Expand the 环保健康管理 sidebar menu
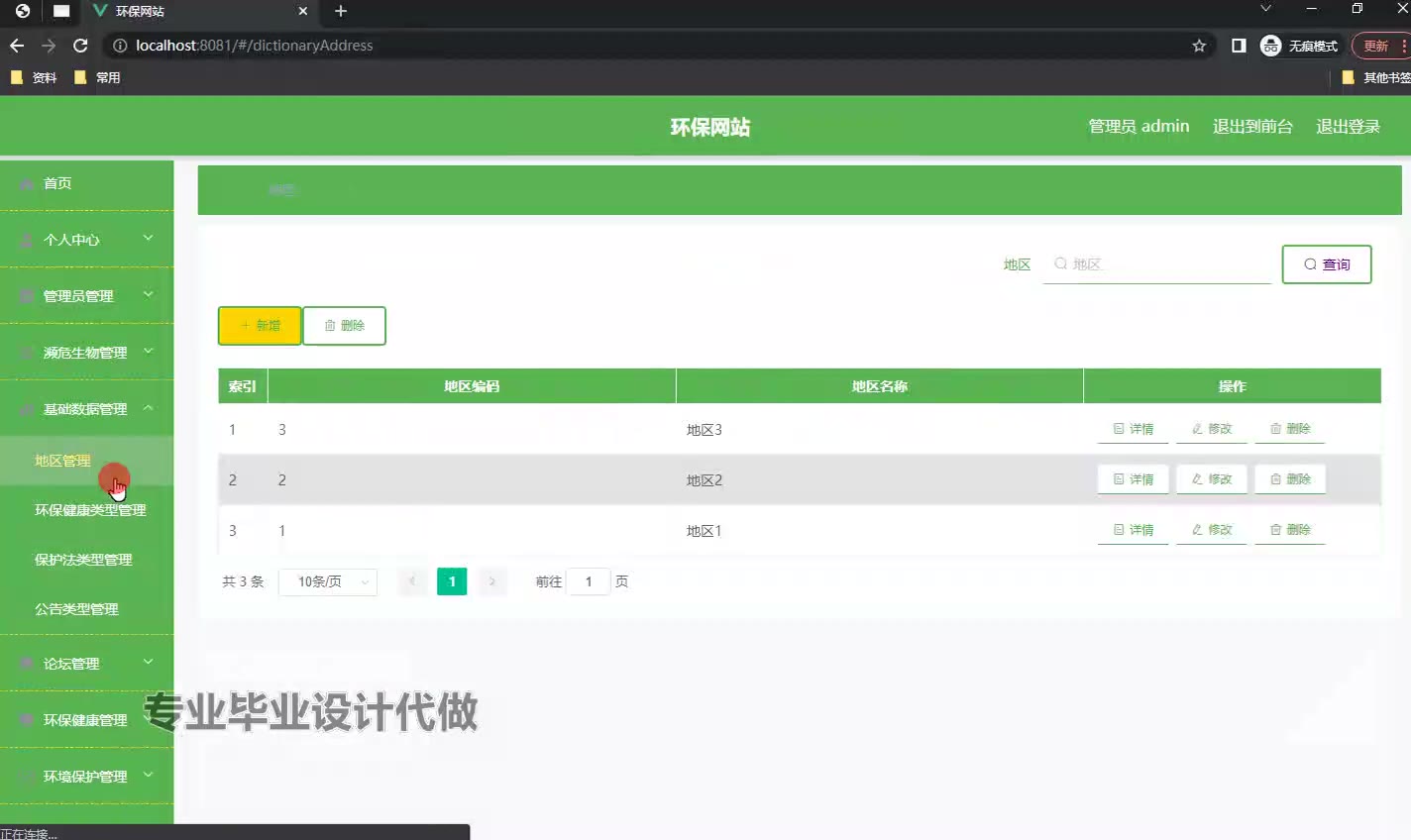 pos(86,719)
